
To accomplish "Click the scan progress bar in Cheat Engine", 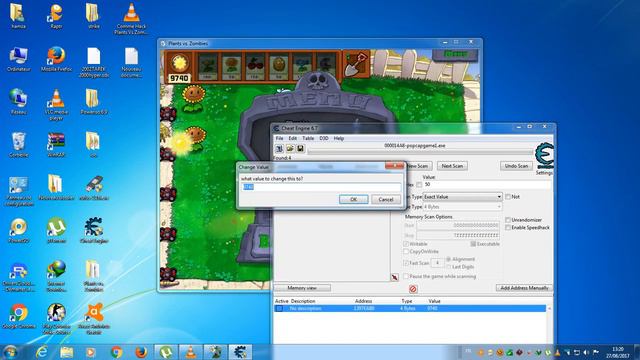I will 420,152.
